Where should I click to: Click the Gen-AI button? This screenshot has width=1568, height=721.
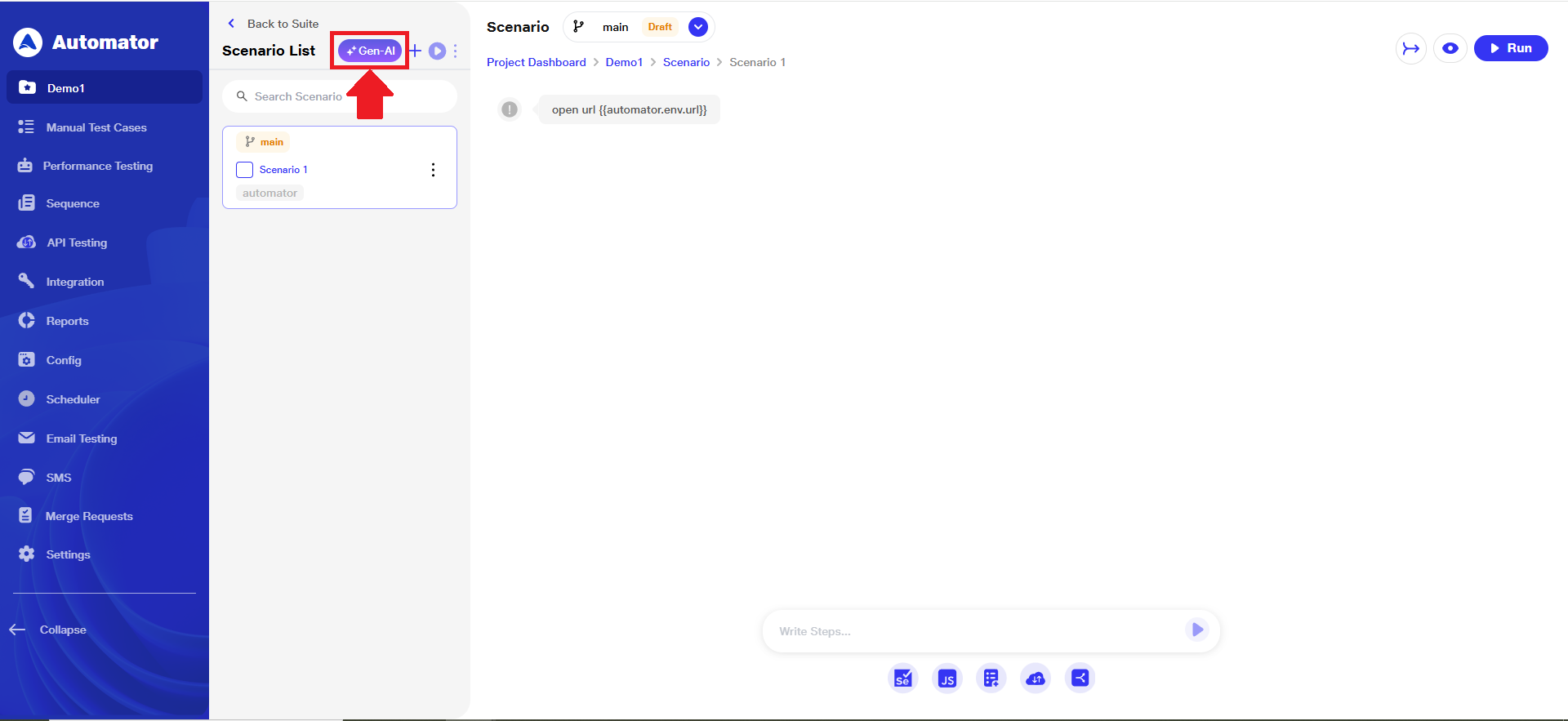tap(371, 51)
